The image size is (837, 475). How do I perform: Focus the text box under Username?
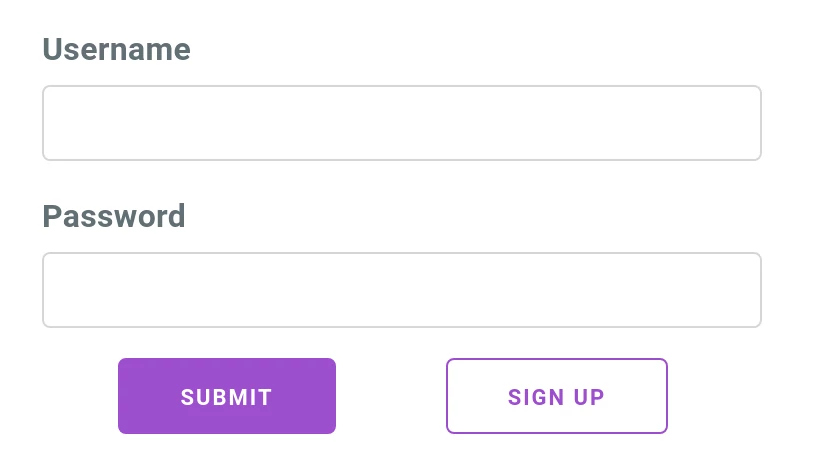coord(402,123)
